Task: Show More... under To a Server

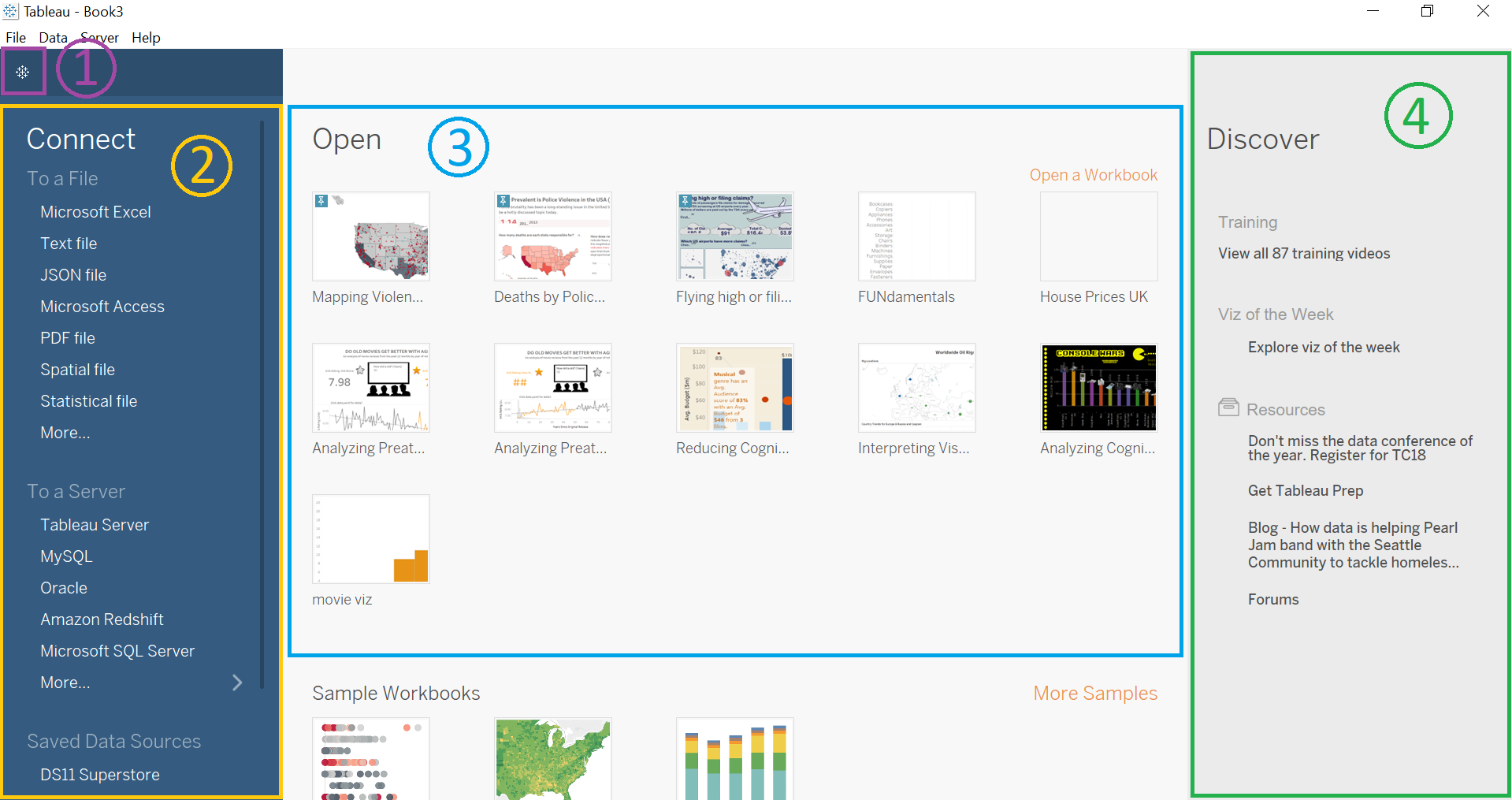Action: [65, 683]
